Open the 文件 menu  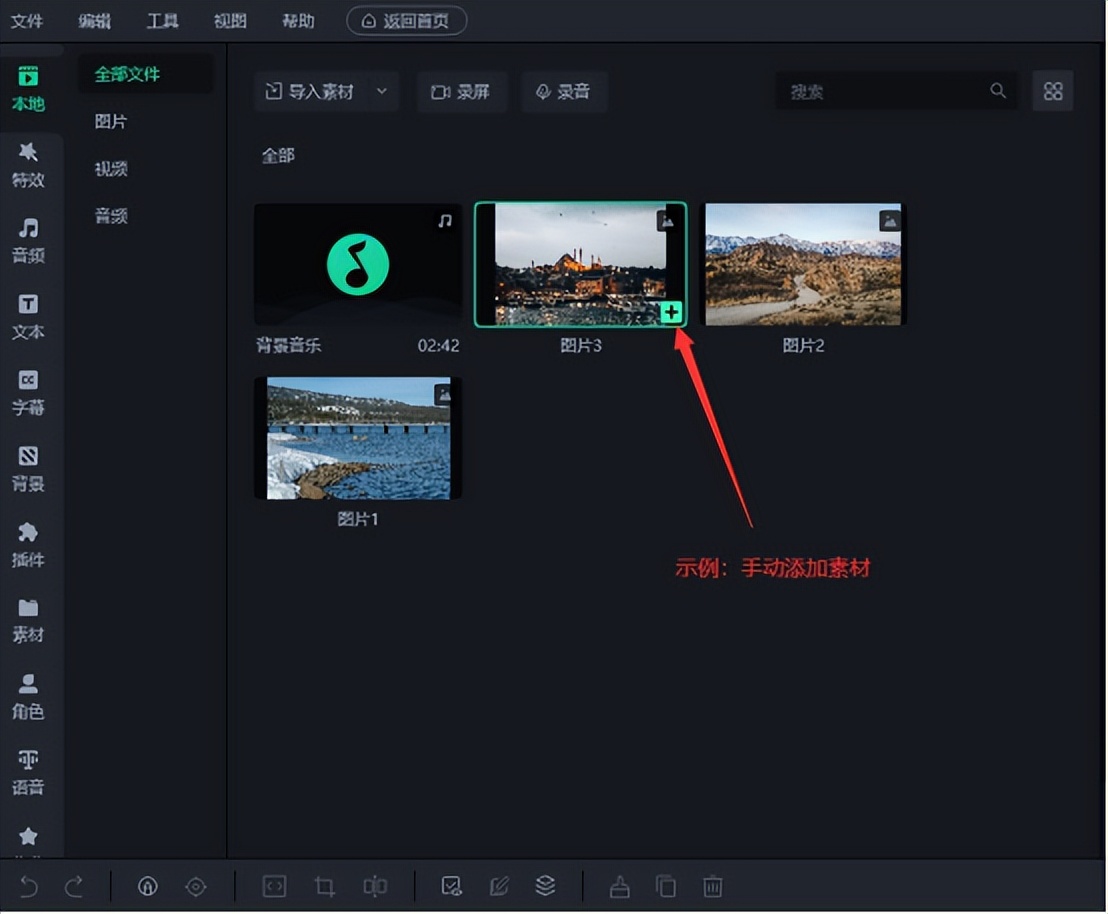pos(27,21)
